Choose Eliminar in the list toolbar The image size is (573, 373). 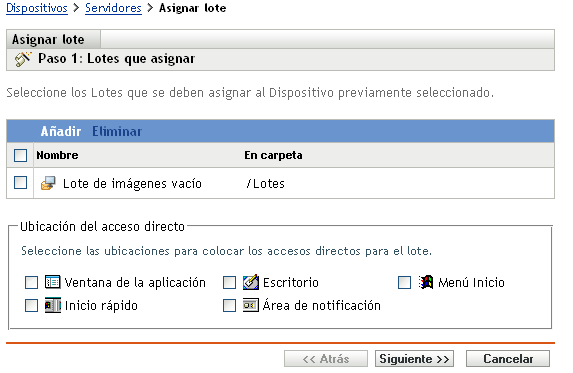pyautogui.click(x=117, y=131)
